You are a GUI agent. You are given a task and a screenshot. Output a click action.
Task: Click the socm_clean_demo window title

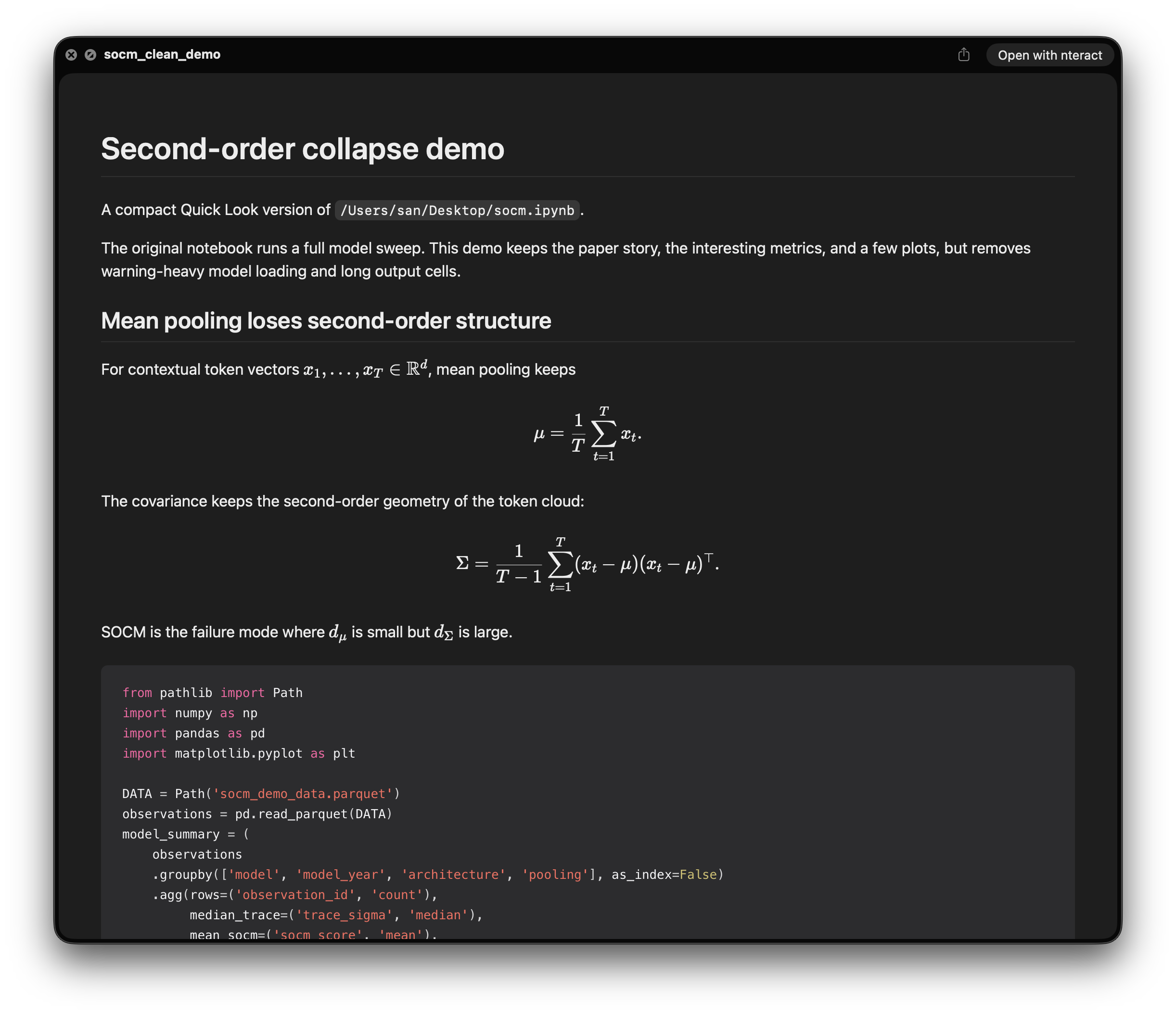click(x=162, y=54)
